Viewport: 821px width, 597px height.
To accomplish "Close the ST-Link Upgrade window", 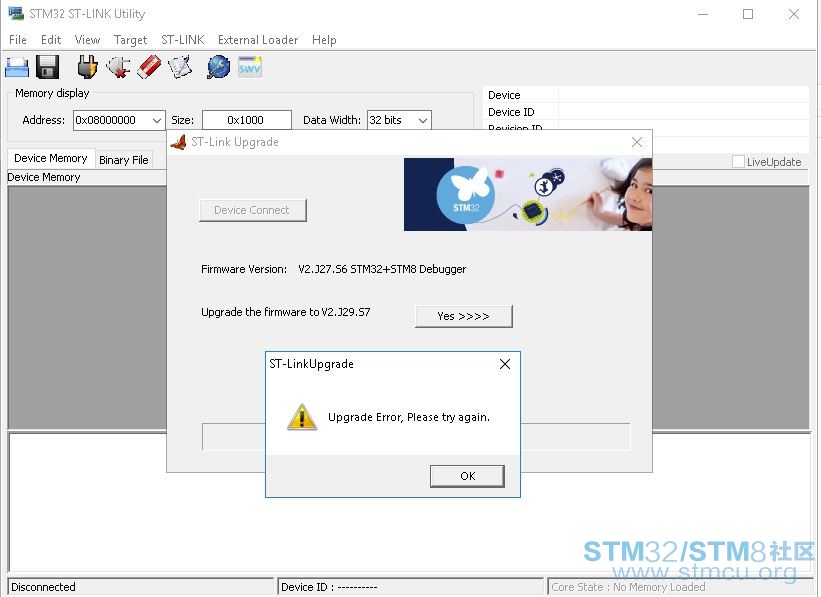I will coord(637,142).
